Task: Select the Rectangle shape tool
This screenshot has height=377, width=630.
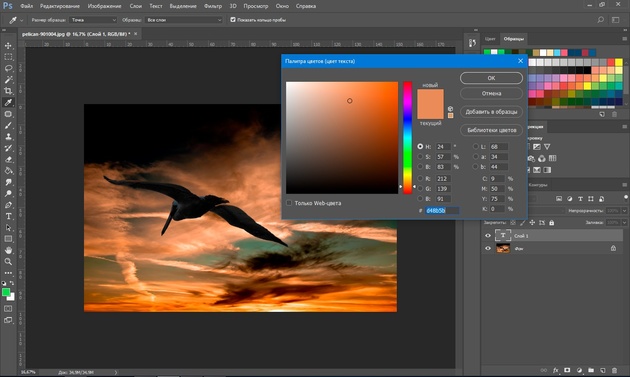Action: point(8,239)
